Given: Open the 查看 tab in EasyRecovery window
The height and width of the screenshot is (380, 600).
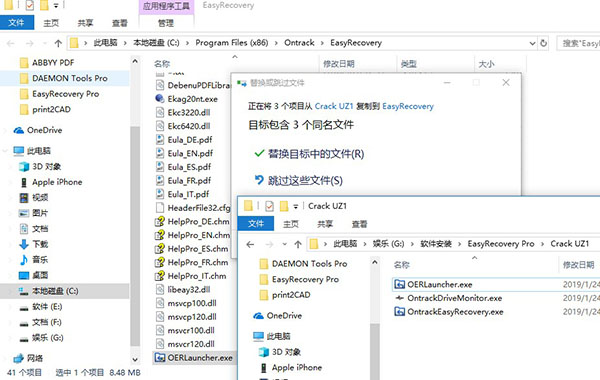Looking at the screenshot, I should coord(119,23).
